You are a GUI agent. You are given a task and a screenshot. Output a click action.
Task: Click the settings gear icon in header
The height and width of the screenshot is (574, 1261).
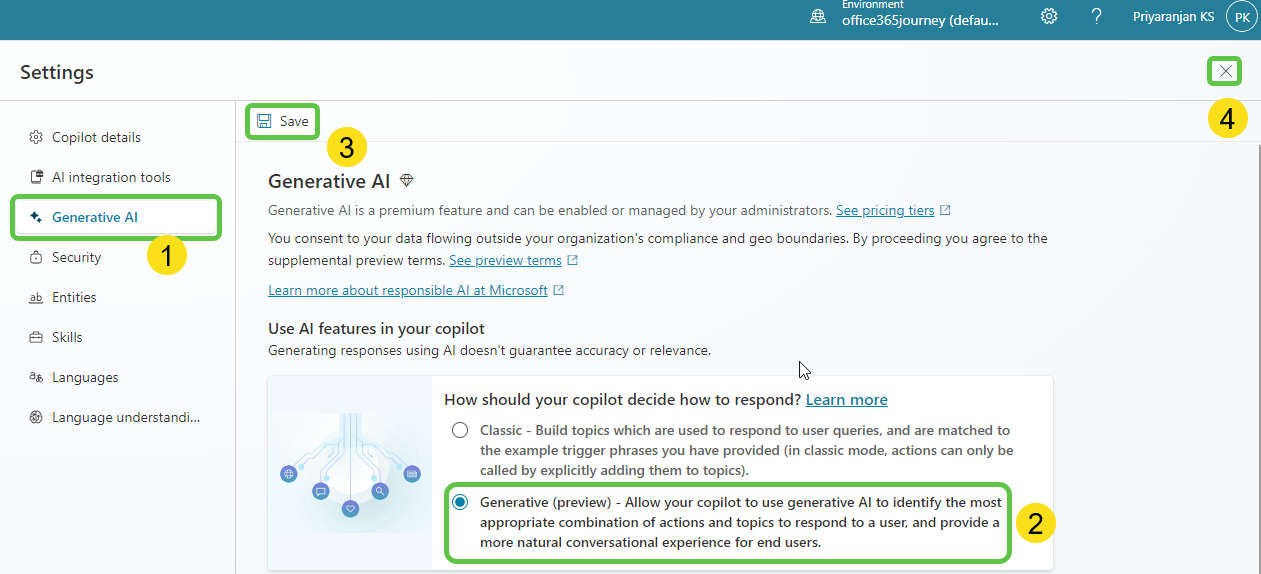point(1049,16)
